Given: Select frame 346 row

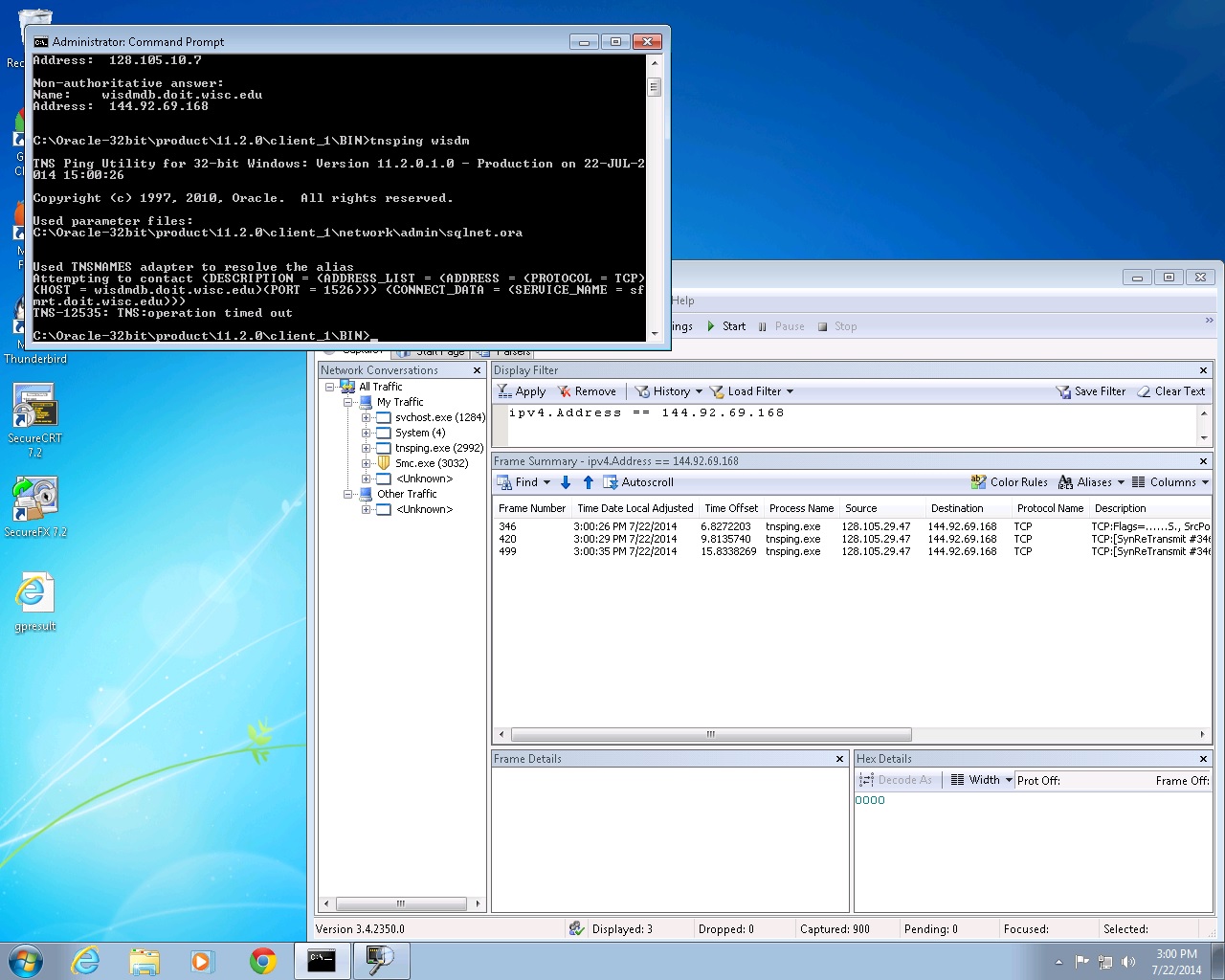Looking at the screenshot, I should point(852,526).
